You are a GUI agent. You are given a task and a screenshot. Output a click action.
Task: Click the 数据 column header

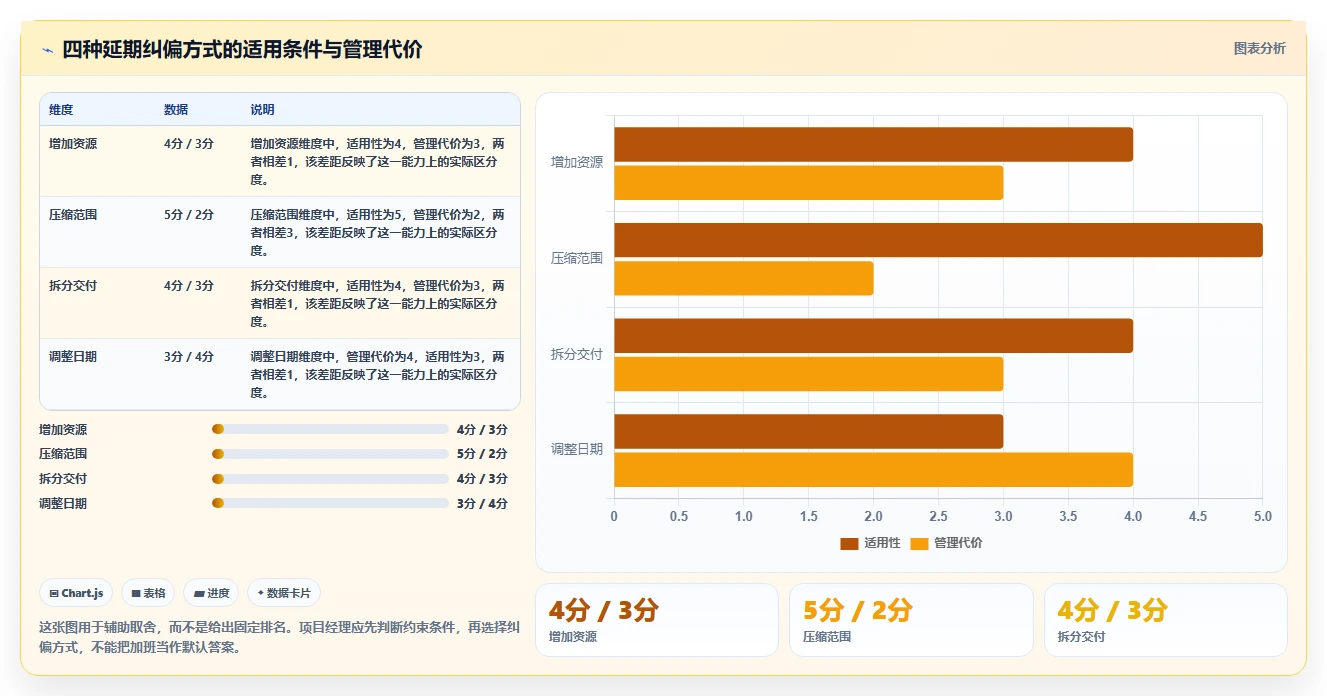pos(176,110)
